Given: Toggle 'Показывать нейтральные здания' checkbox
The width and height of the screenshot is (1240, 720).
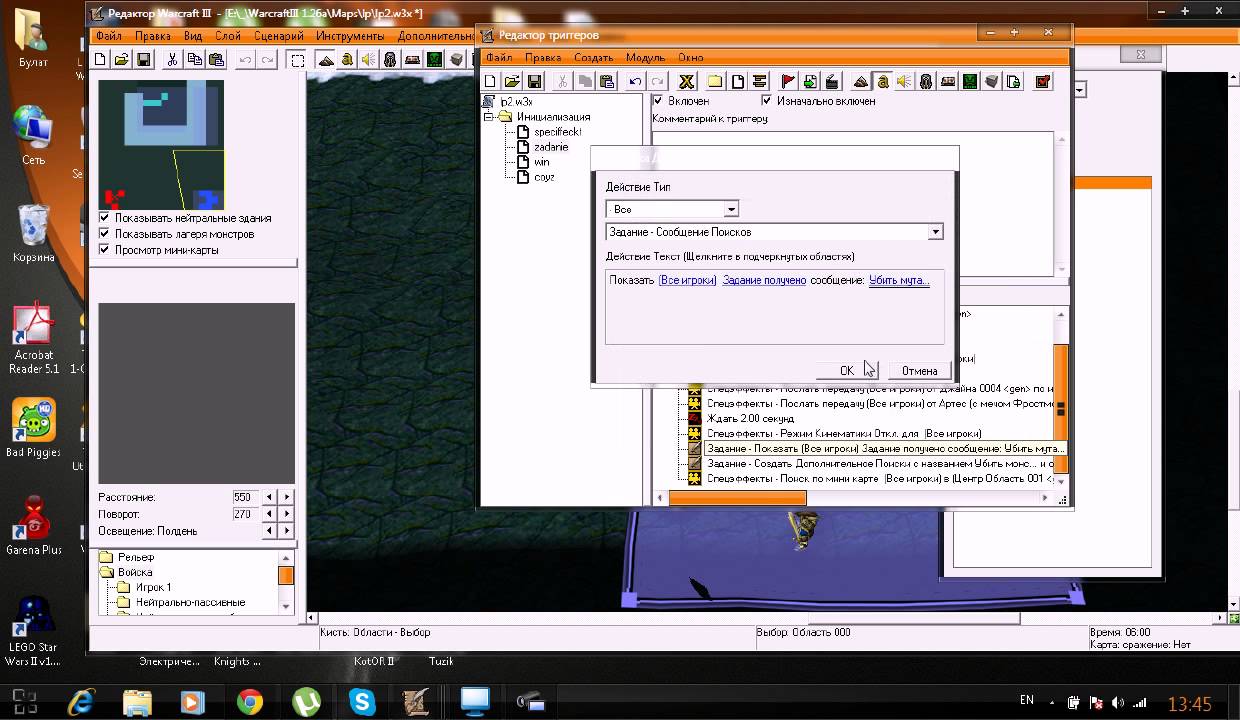Looking at the screenshot, I should click(x=104, y=218).
